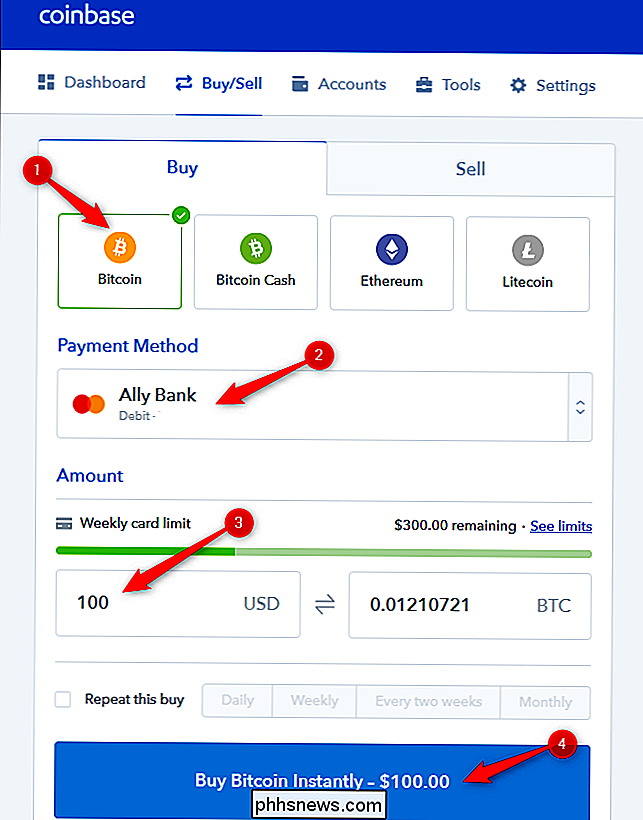Click the card icon beside Weekly card limit
Viewport: 643px width, 820px height.
pos(64,523)
